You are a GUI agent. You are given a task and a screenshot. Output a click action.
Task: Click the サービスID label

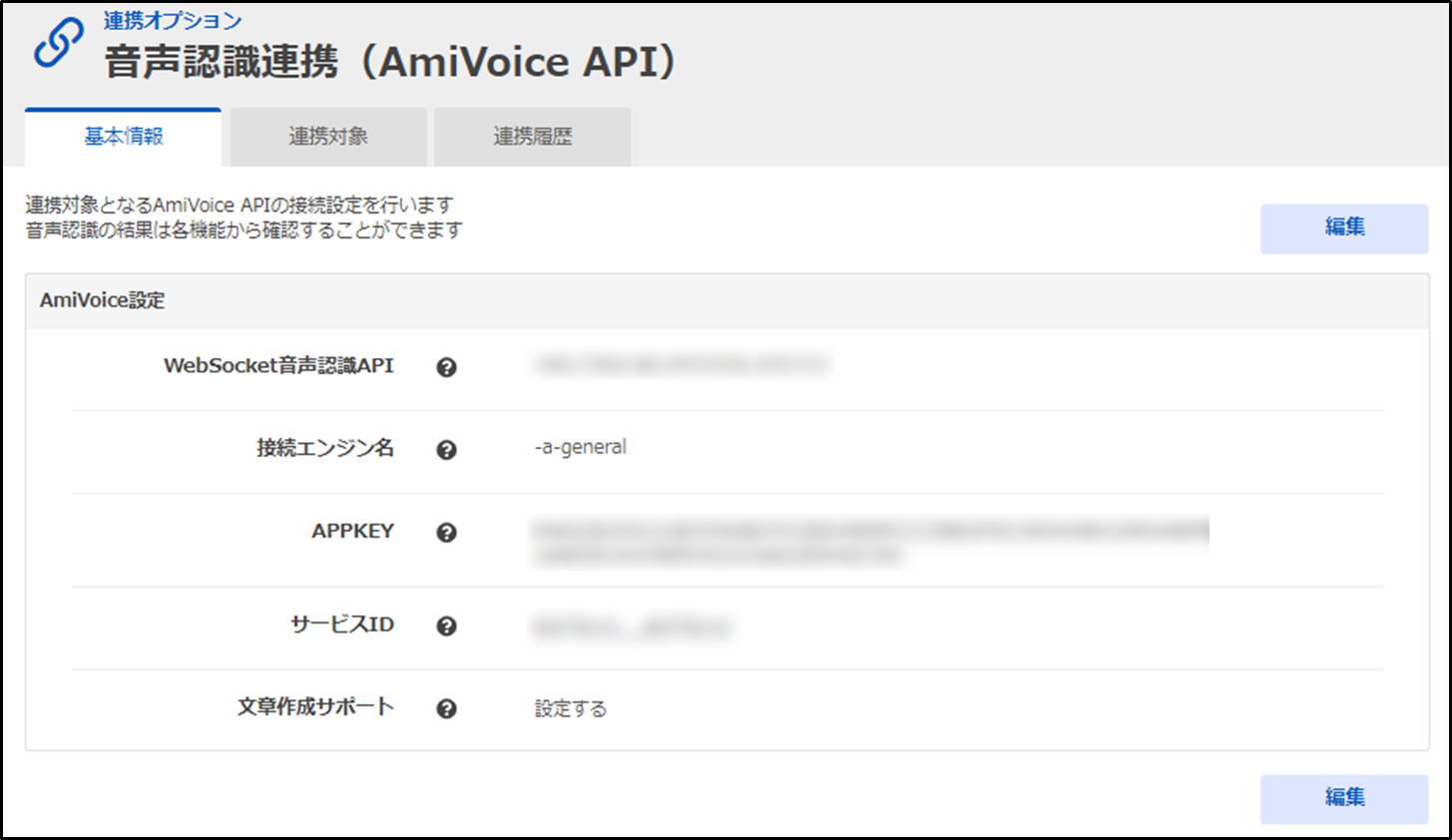pos(342,625)
